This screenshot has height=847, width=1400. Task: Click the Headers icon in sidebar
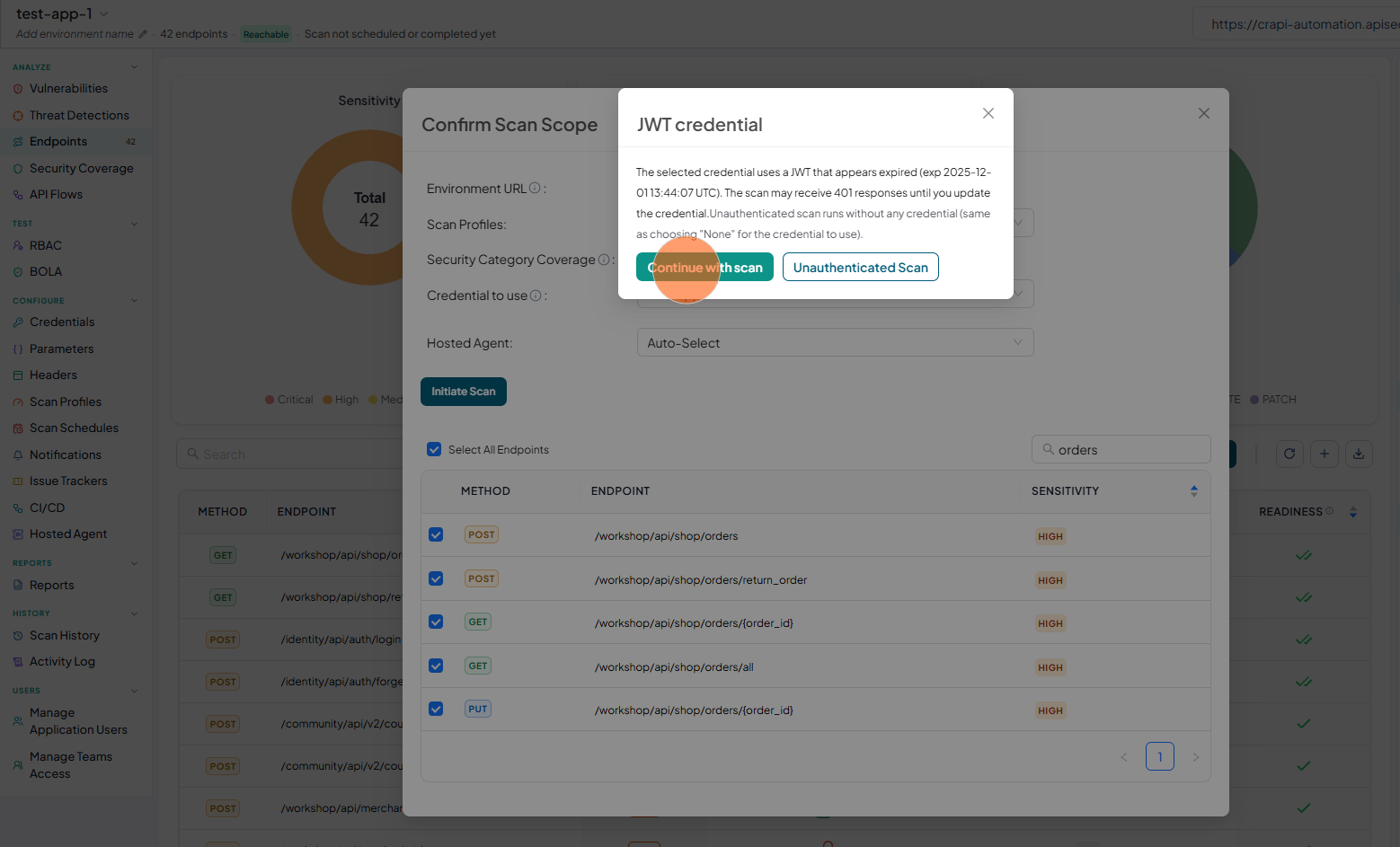18,375
